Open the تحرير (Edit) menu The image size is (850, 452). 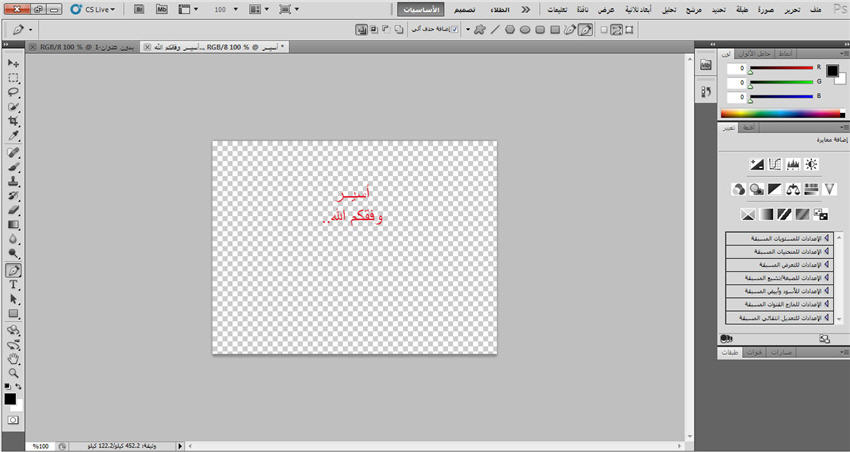coord(792,10)
